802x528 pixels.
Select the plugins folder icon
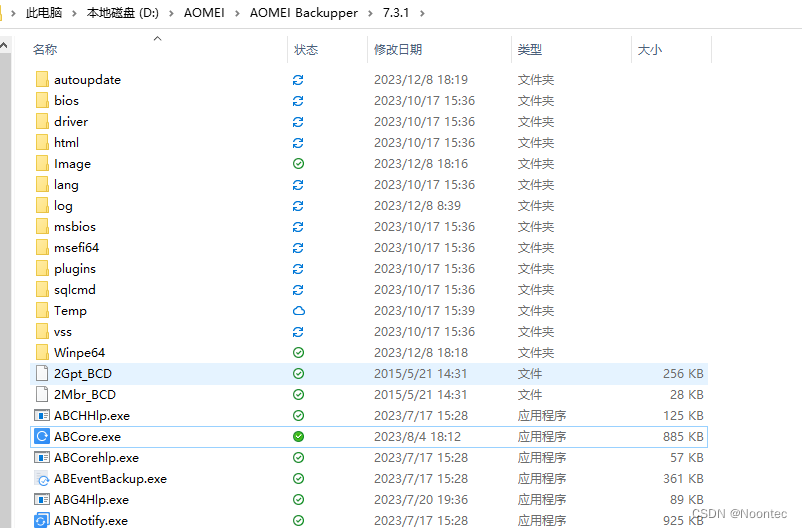(x=42, y=269)
